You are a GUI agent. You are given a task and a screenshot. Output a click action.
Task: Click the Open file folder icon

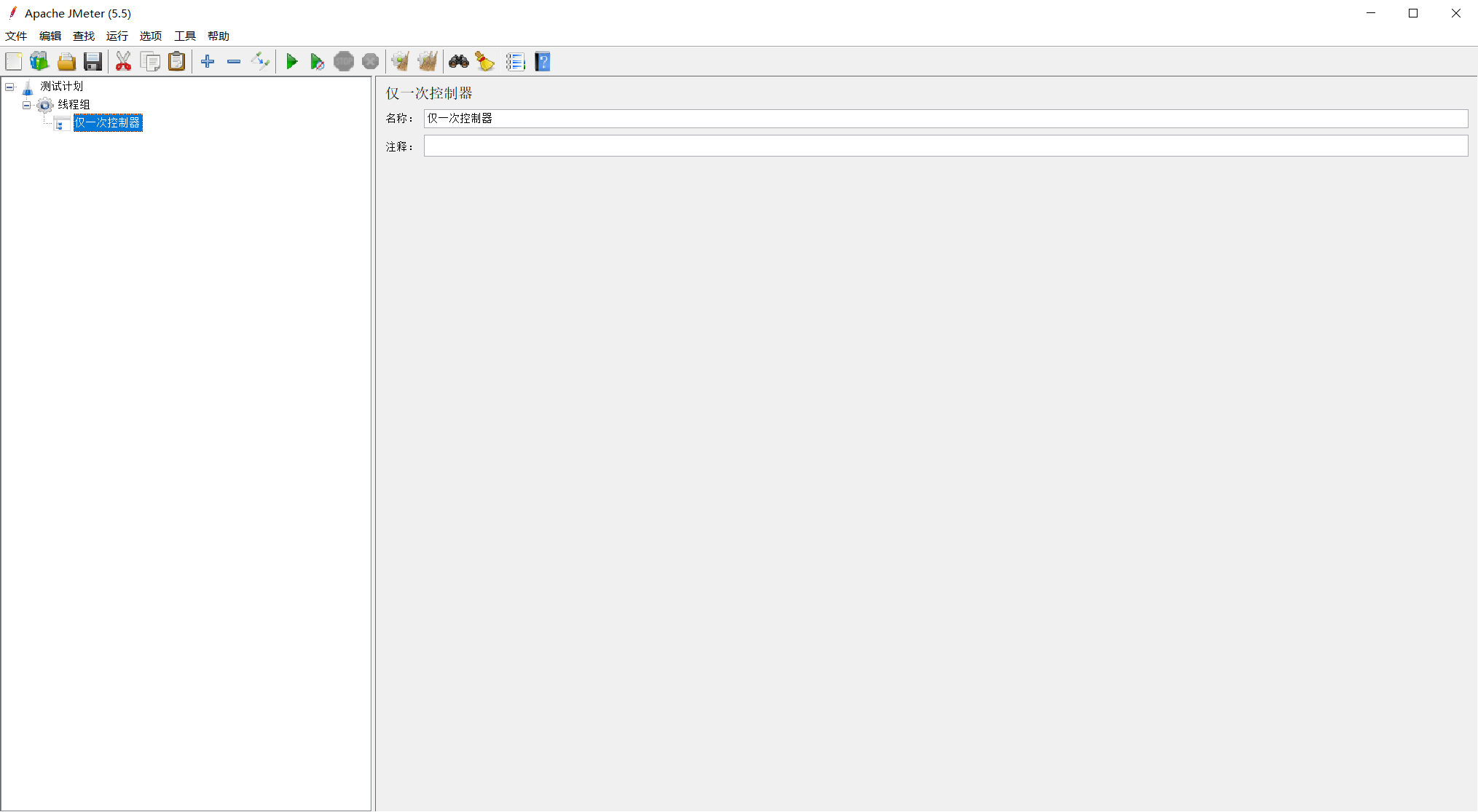[x=66, y=62]
